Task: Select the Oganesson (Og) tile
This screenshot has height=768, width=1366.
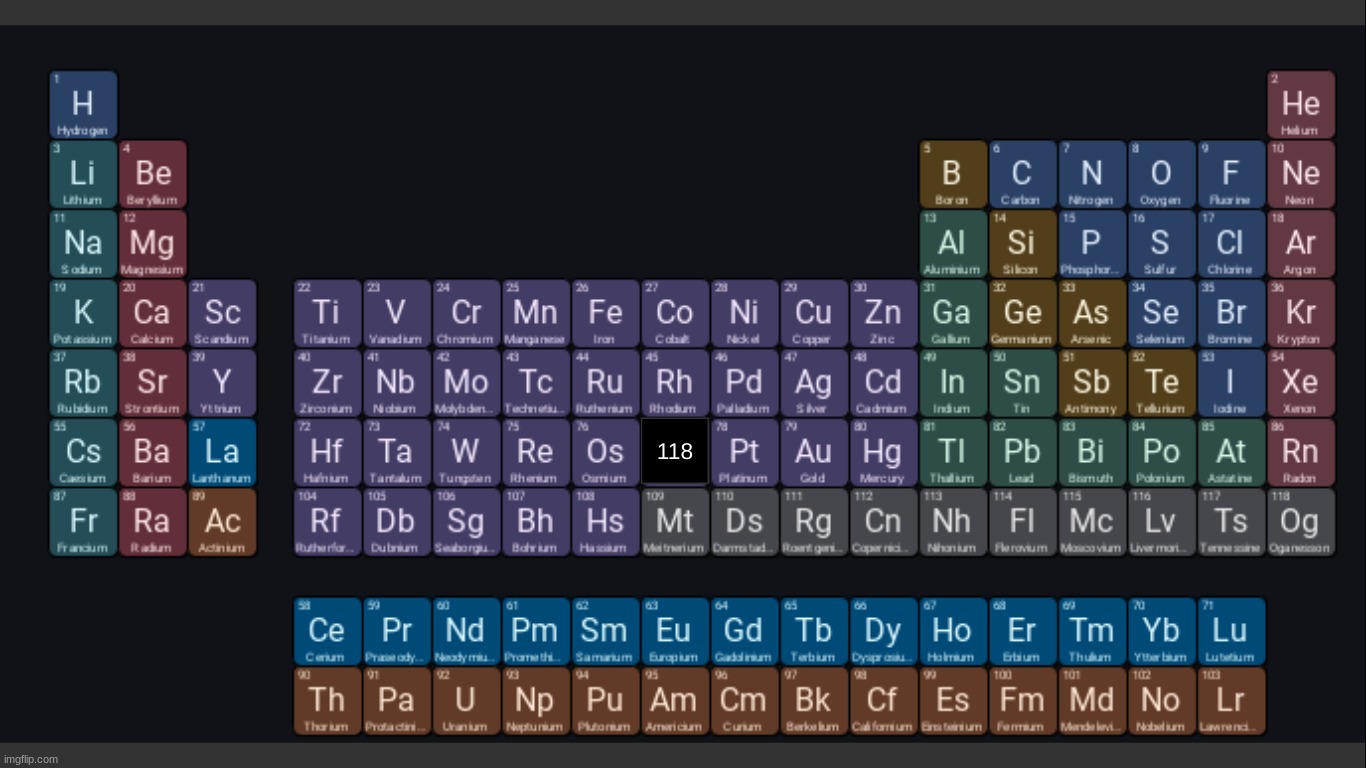Action: 1301,522
